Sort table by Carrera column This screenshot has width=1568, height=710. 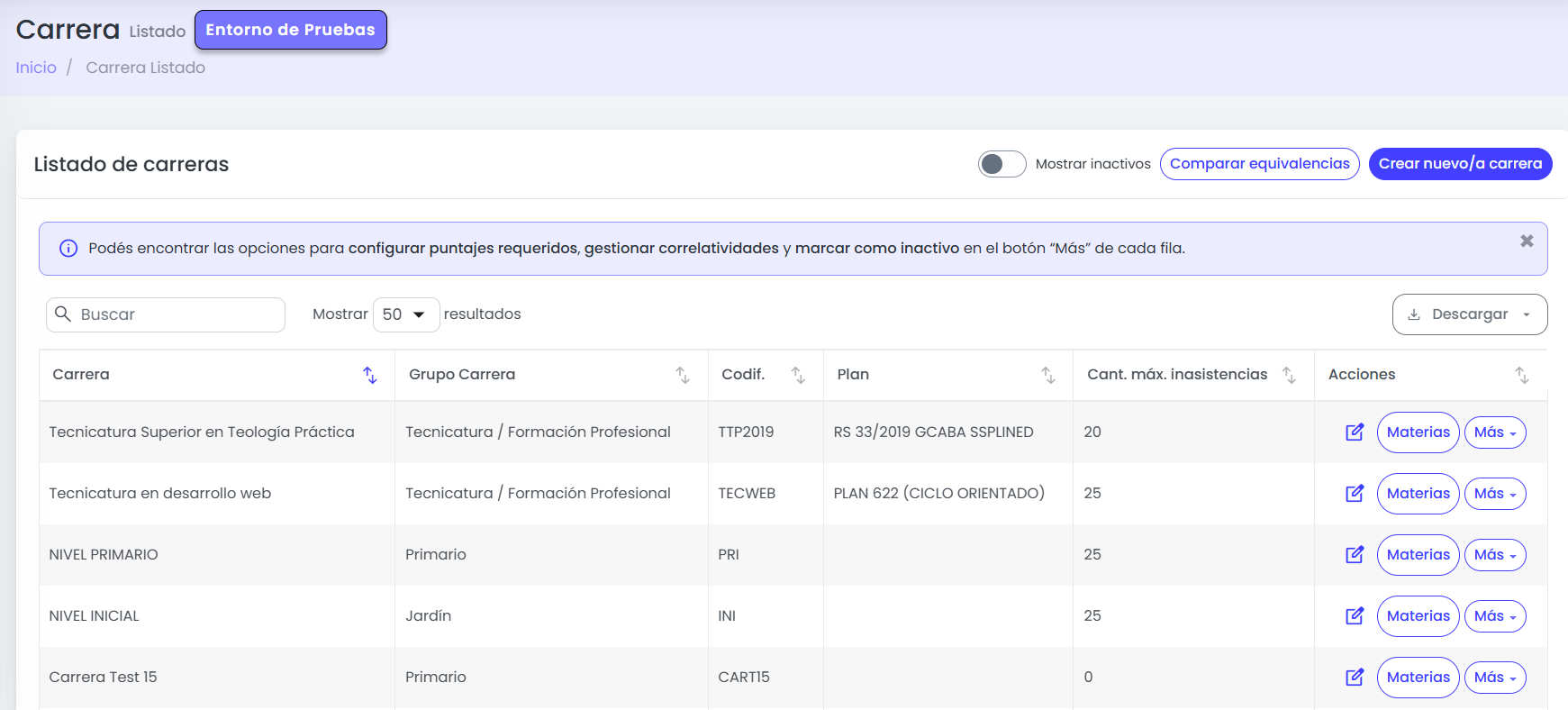[370, 375]
